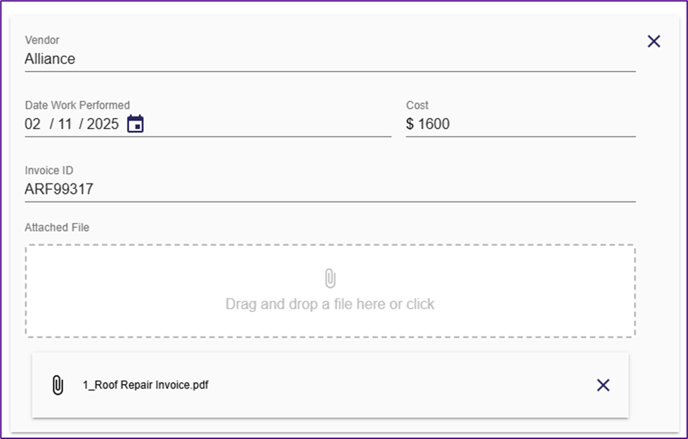Select the year 2025 in date field
Viewport: 688px width, 439px height.
(x=103, y=124)
